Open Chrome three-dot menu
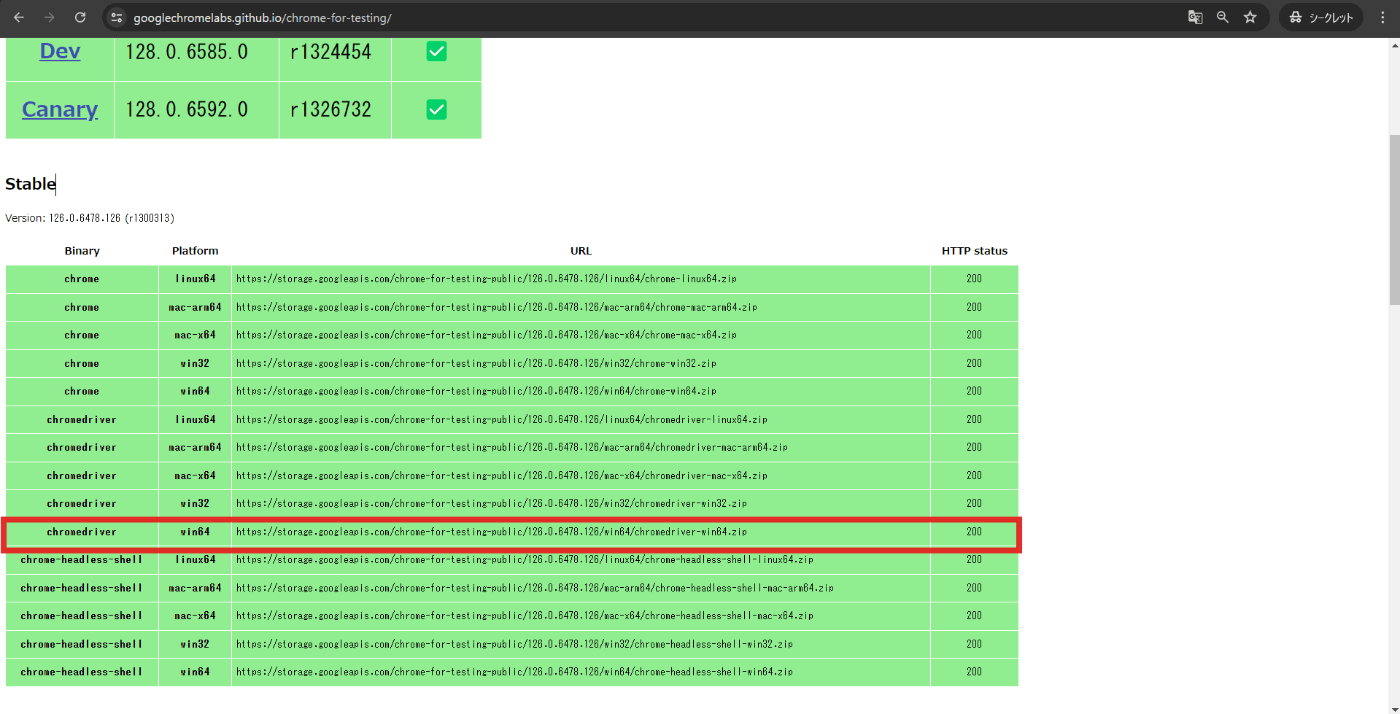This screenshot has height=714, width=1400. (1382, 17)
